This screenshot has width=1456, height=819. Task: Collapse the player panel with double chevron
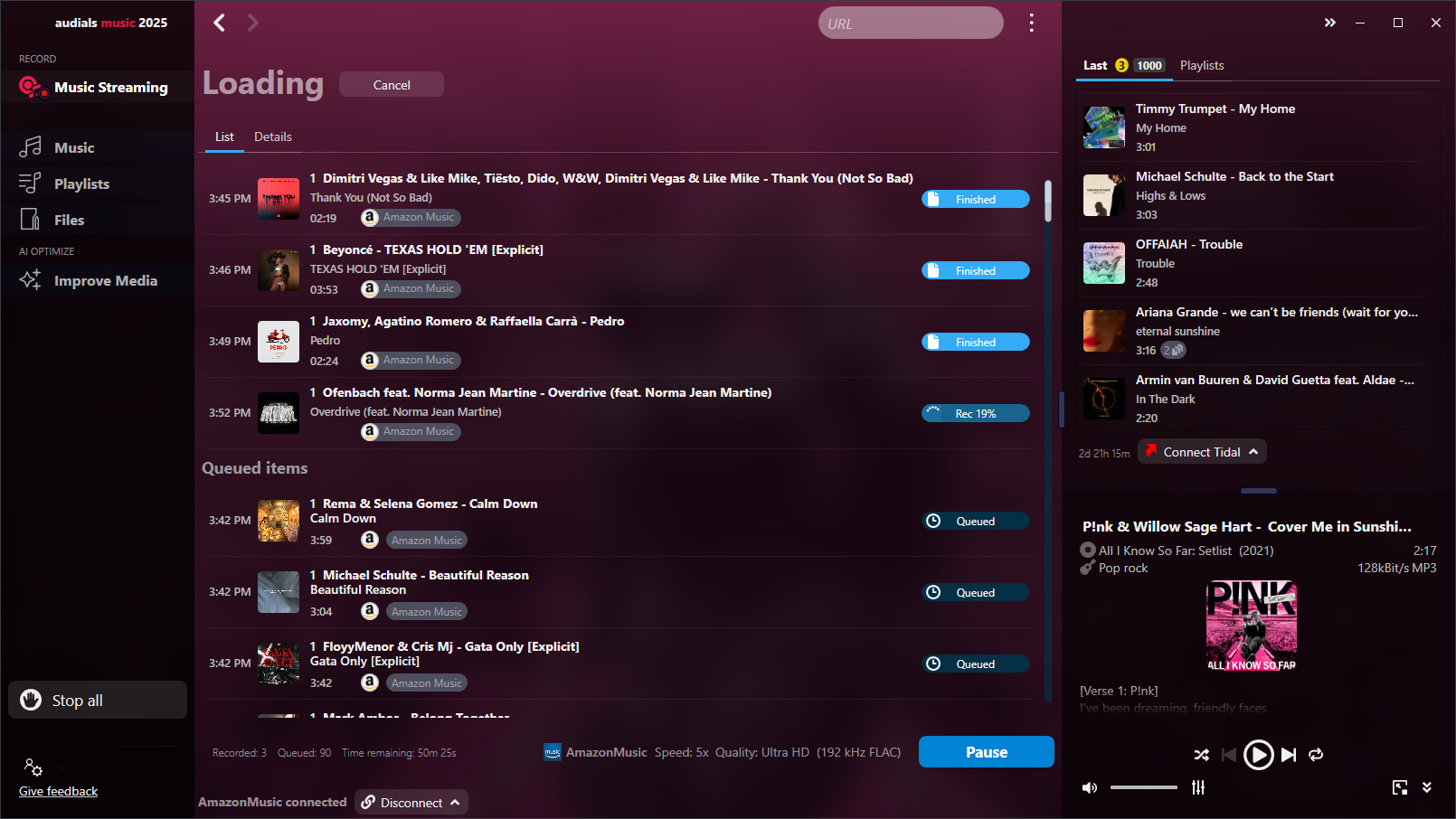(1426, 787)
